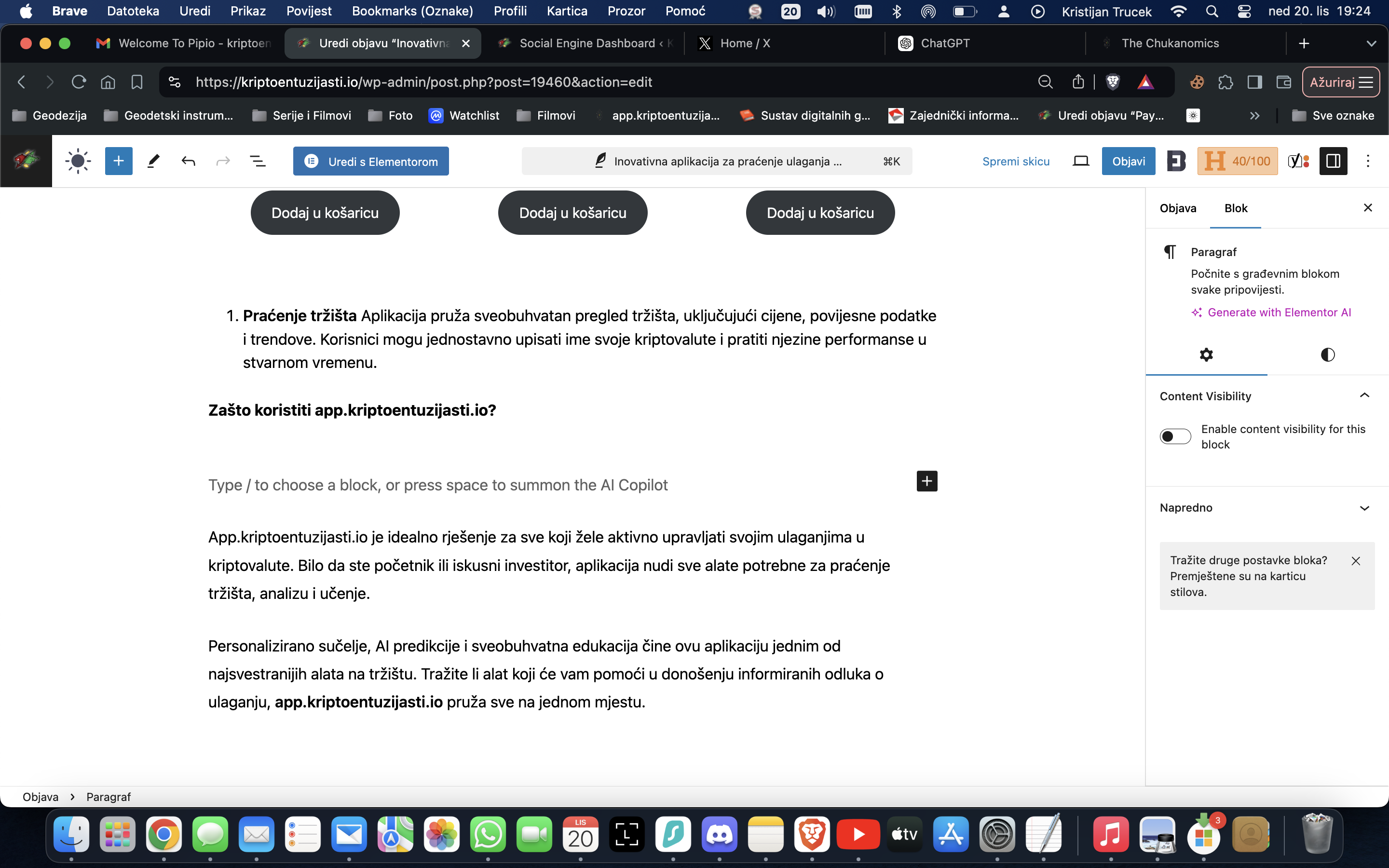The height and width of the screenshot is (868, 1389).
Task: Click the black inline add-block plus
Action: point(926,481)
